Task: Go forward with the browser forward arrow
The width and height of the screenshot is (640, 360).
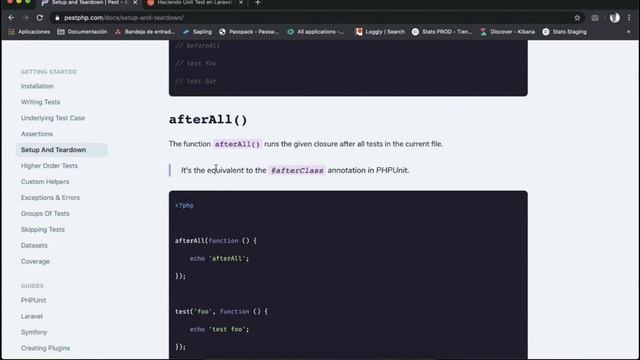Action: pyautogui.click(x=25, y=18)
